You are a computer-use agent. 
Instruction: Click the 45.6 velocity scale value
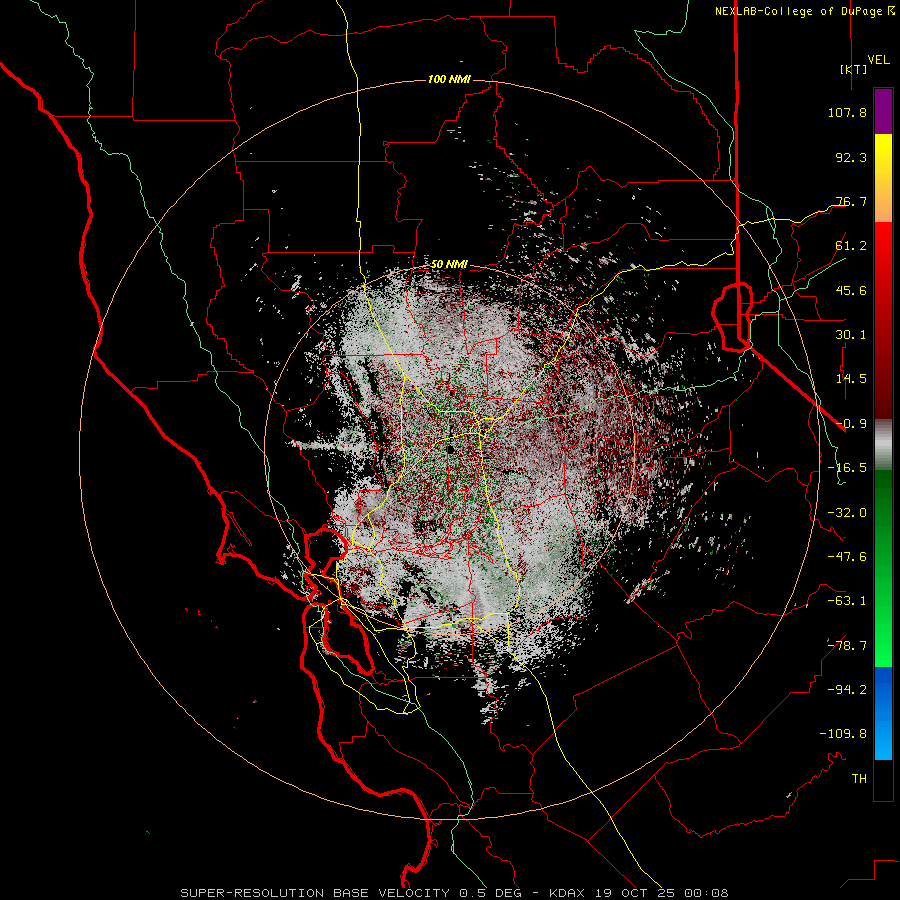851,290
